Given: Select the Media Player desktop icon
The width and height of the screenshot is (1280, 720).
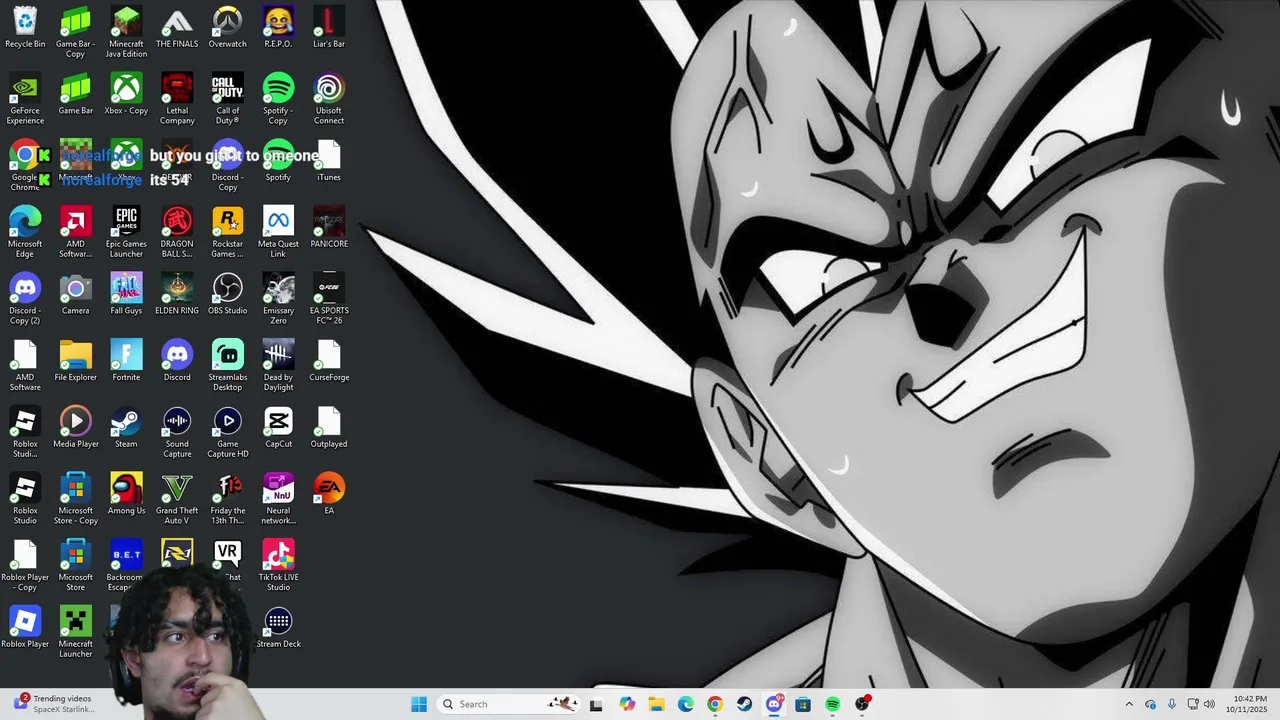Looking at the screenshot, I should (x=75, y=428).
